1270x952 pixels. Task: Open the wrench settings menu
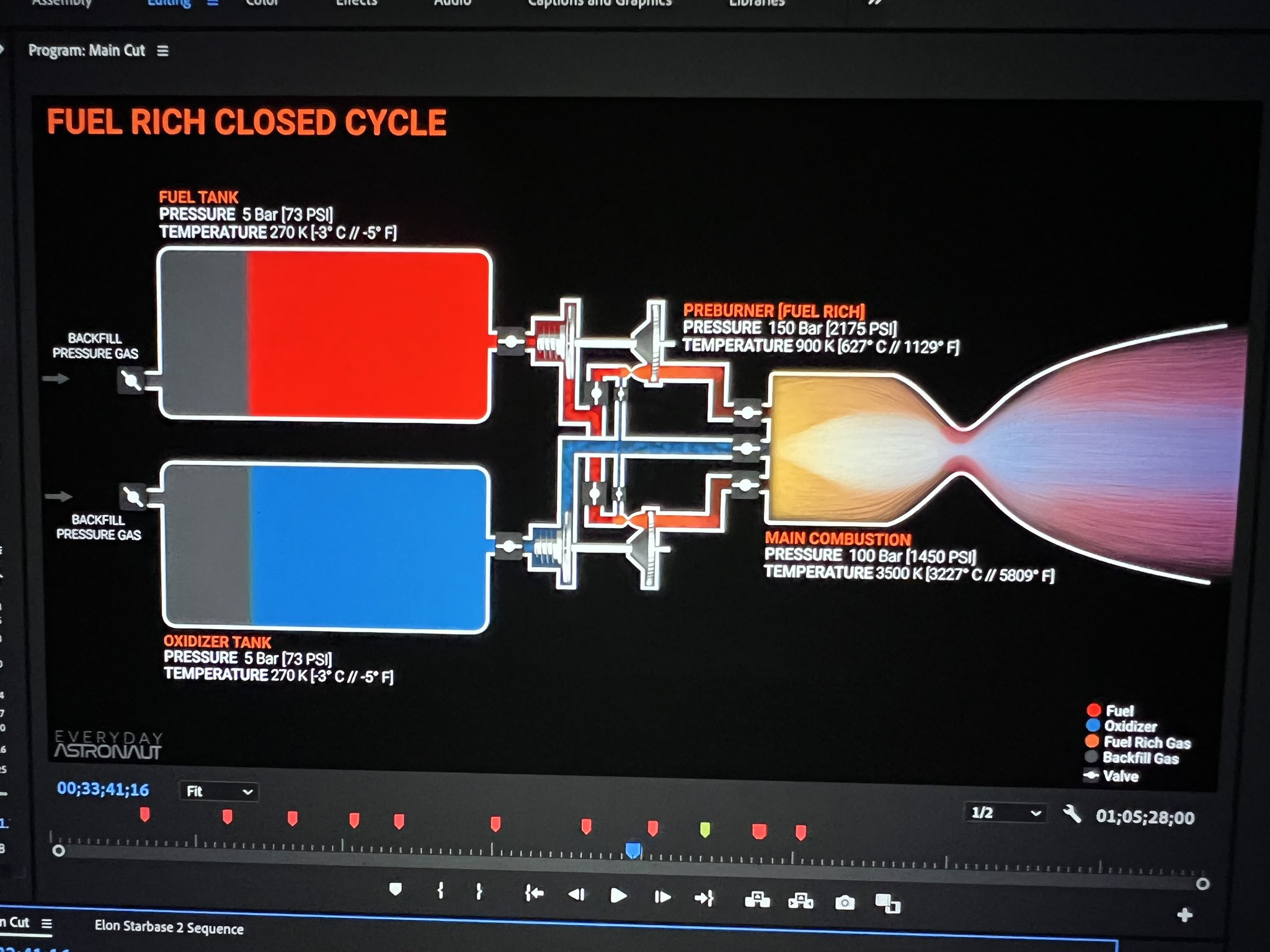click(1072, 813)
